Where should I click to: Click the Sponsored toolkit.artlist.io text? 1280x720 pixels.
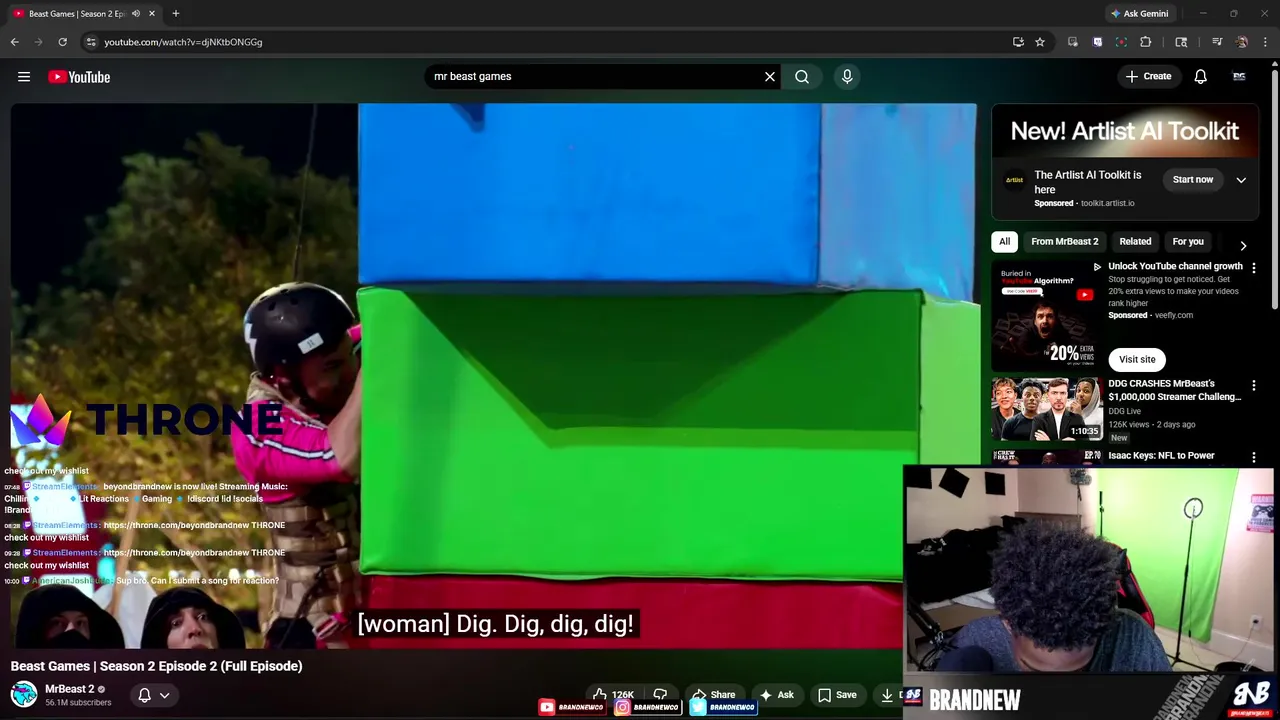1084,203
